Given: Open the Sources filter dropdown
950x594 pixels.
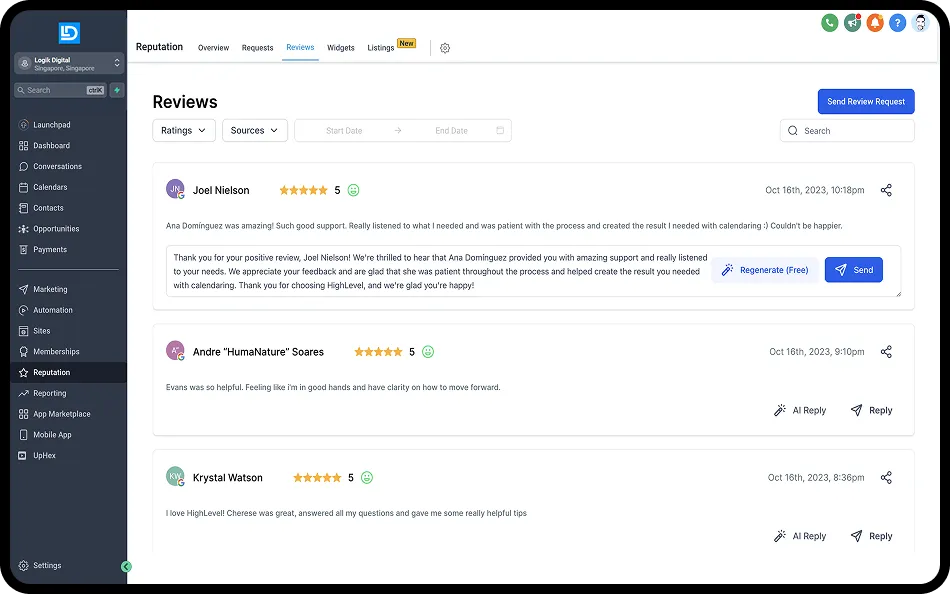Looking at the screenshot, I should click(254, 130).
